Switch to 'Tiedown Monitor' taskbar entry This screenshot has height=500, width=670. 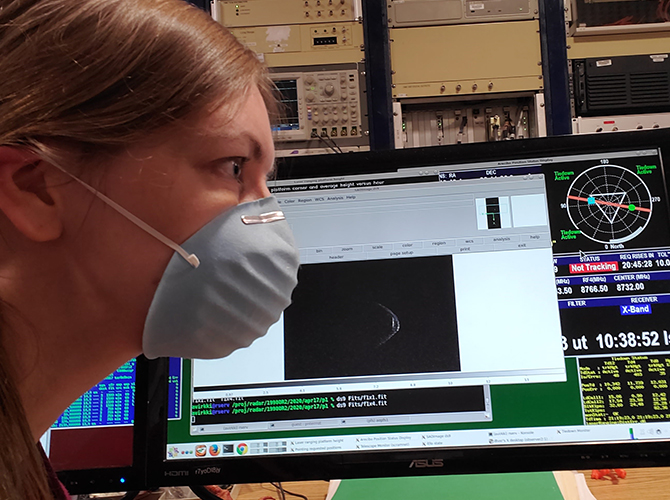573,432
